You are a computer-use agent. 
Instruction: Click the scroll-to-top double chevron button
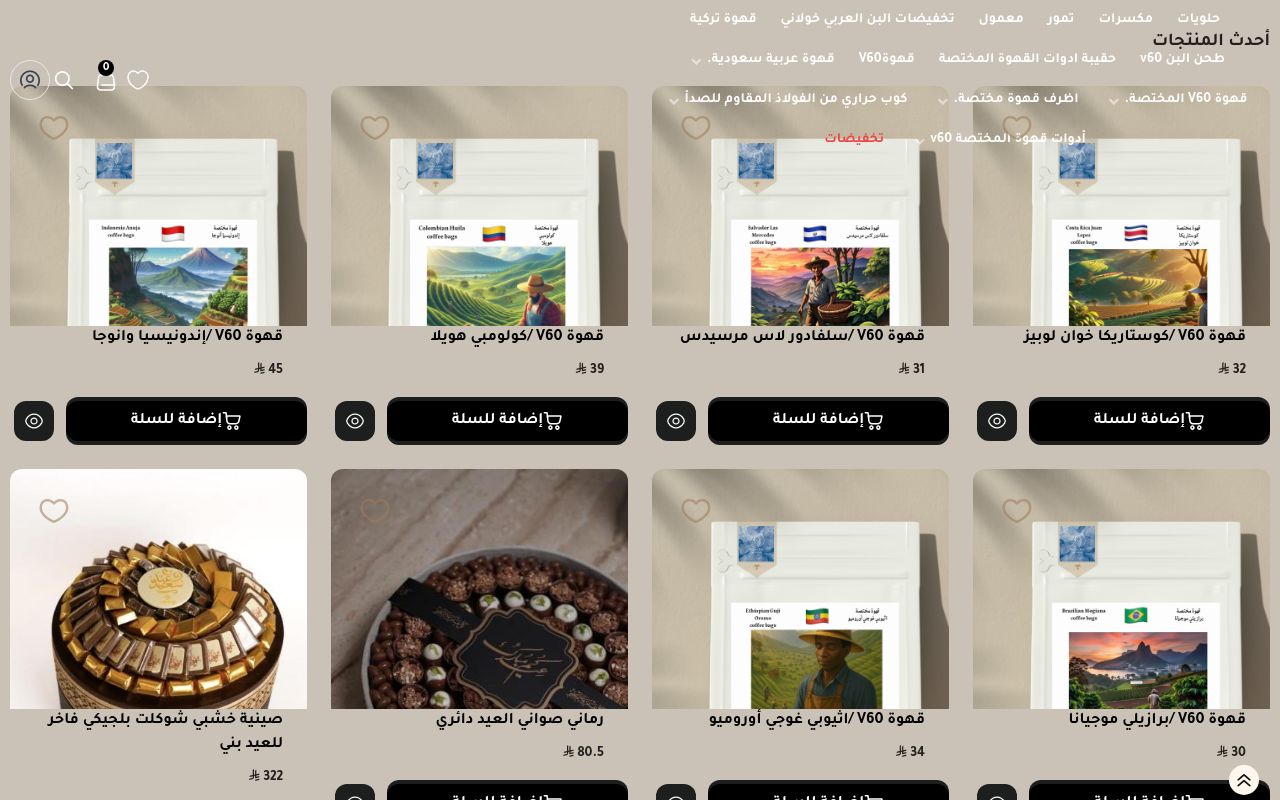1244,780
